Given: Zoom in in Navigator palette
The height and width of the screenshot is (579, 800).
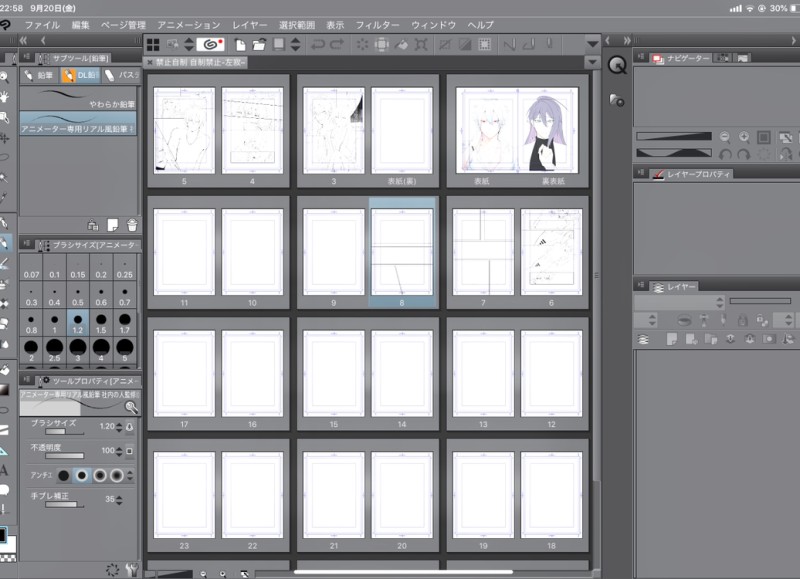Looking at the screenshot, I should (x=744, y=137).
